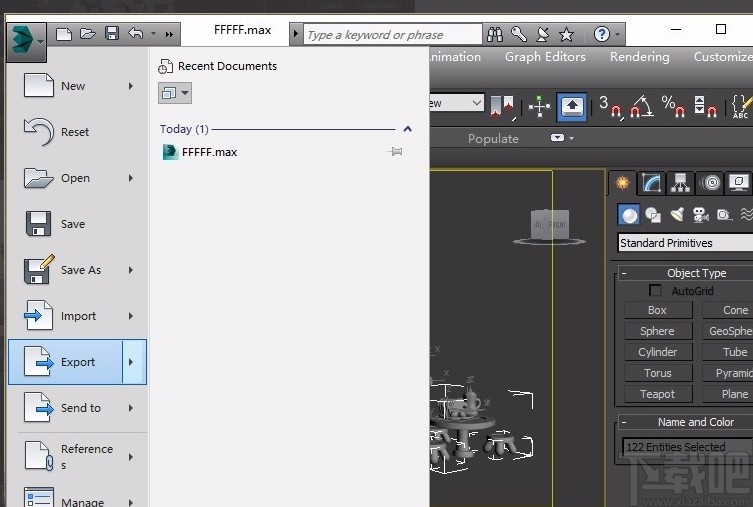The width and height of the screenshot is (753, 507).
Task: Select Cameras category icon
Action: click(701, 215)
